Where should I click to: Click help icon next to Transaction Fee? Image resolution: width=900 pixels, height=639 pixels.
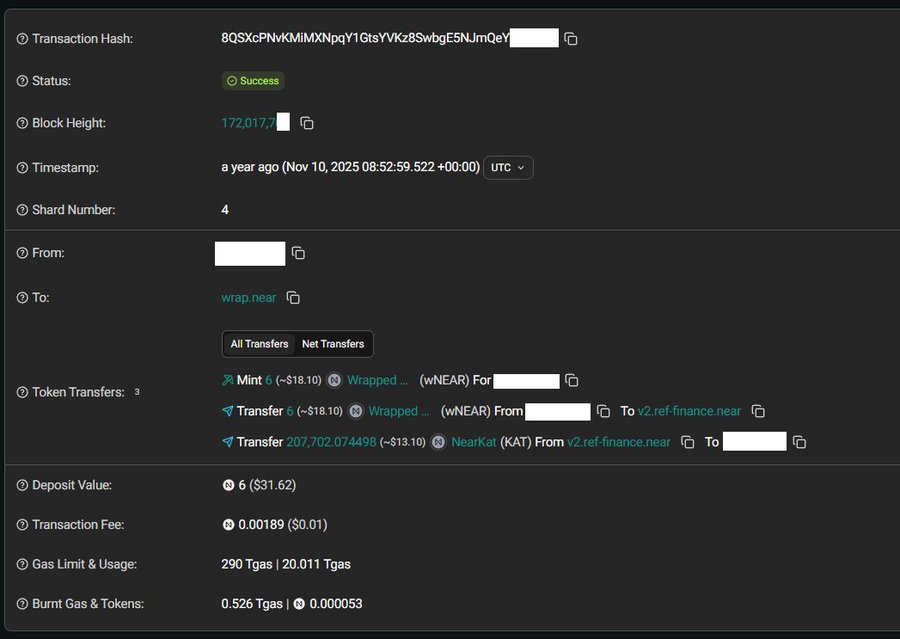click(22, 525)
